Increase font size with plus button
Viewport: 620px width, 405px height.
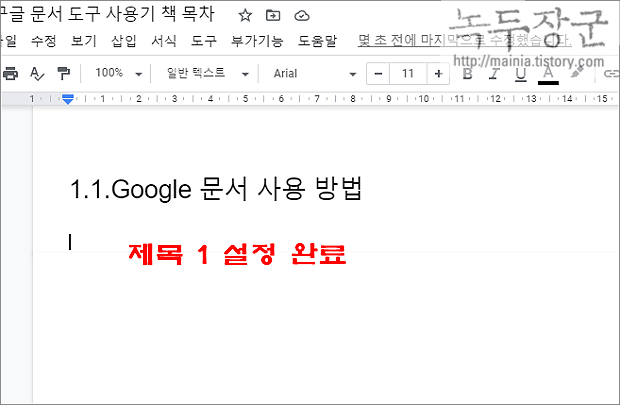tap(438, 74)
